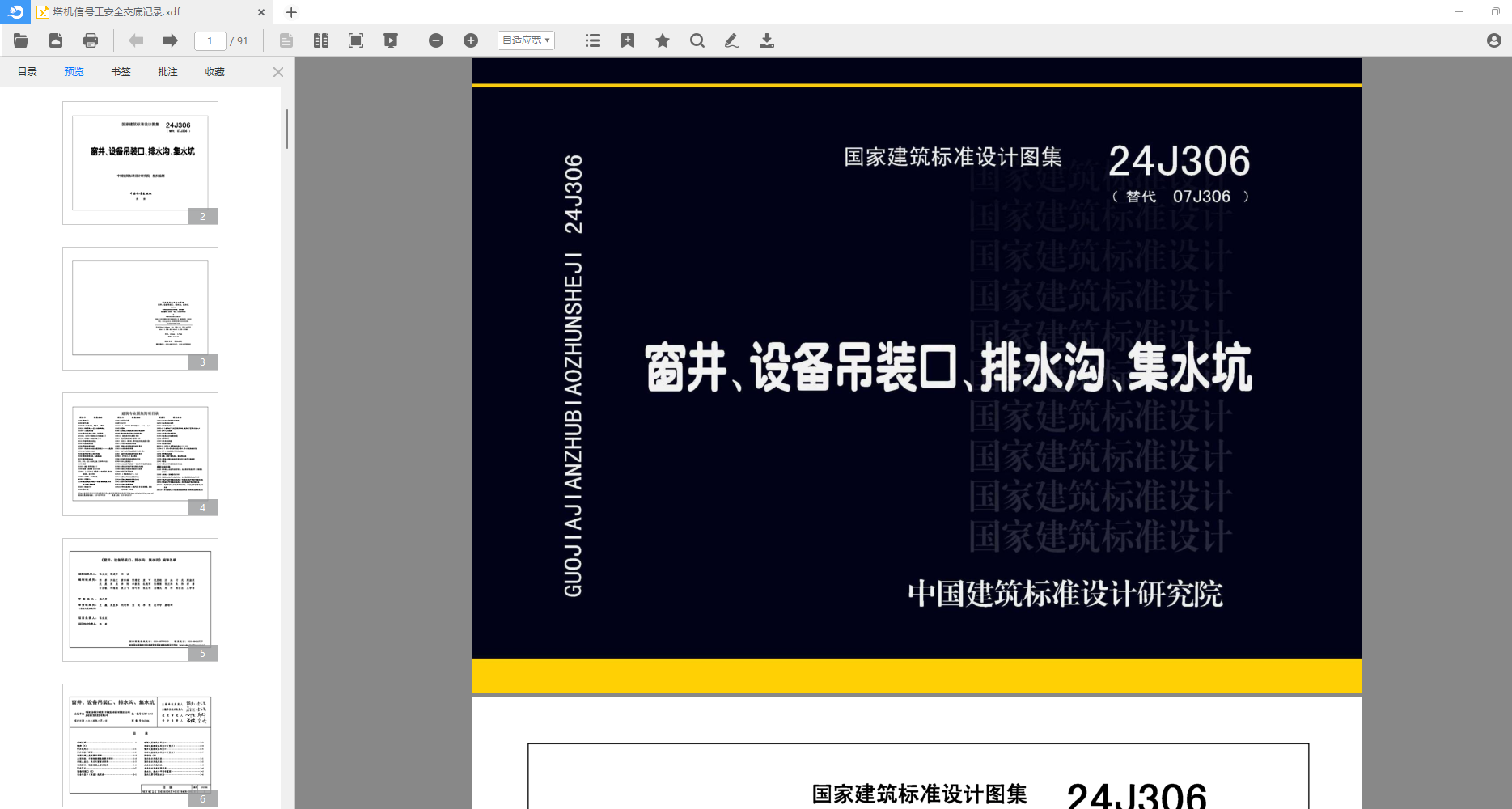The height and width of the screenshot is (809, 1512).
Task: Switch to the 书签 tab
Action: (121, 72)
